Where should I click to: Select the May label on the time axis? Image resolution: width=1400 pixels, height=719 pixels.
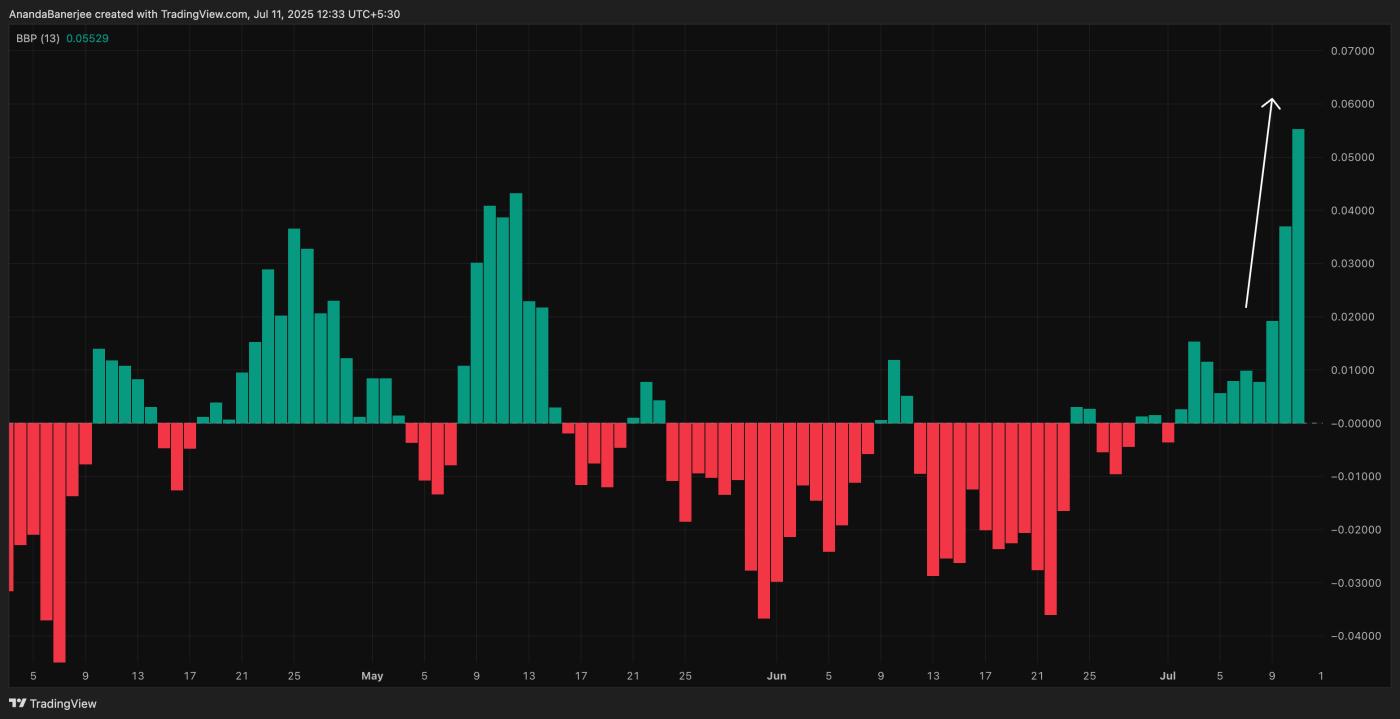point(372,676)
